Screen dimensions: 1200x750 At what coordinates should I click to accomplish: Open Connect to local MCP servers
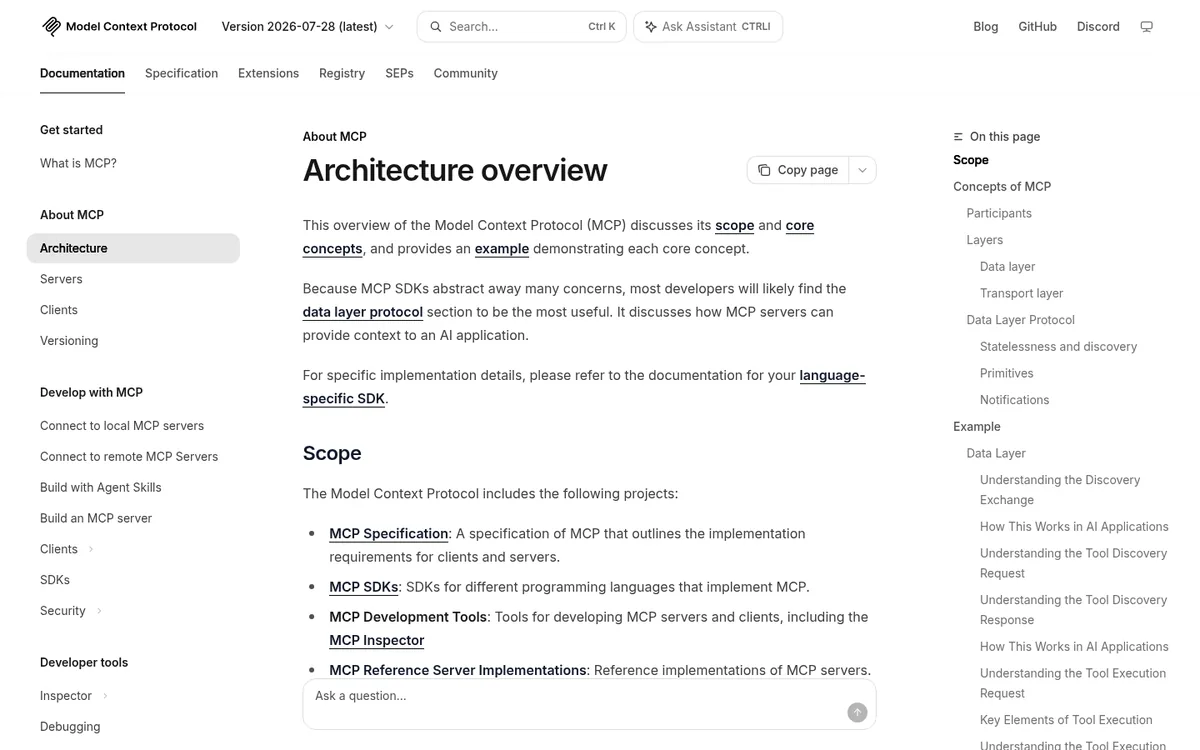[x=122, y=426]
